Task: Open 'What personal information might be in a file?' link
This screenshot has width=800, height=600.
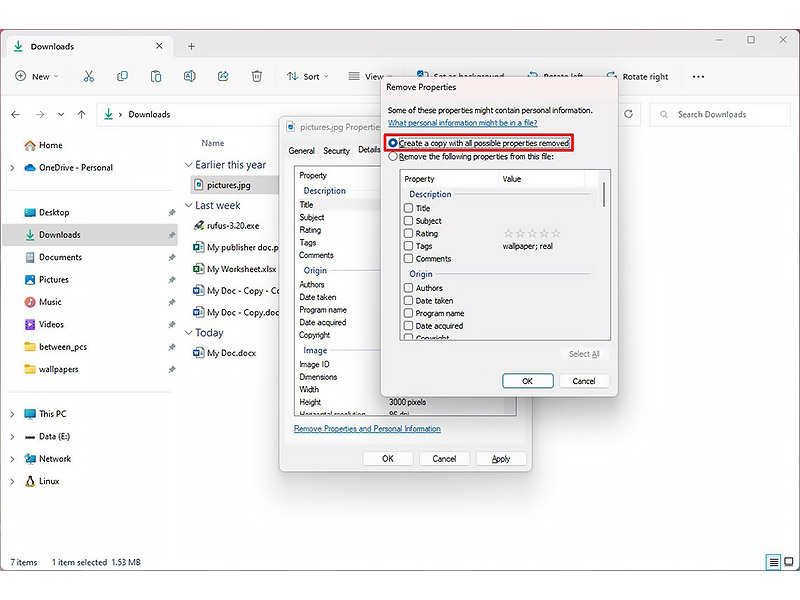Action: tap(462, 123)
